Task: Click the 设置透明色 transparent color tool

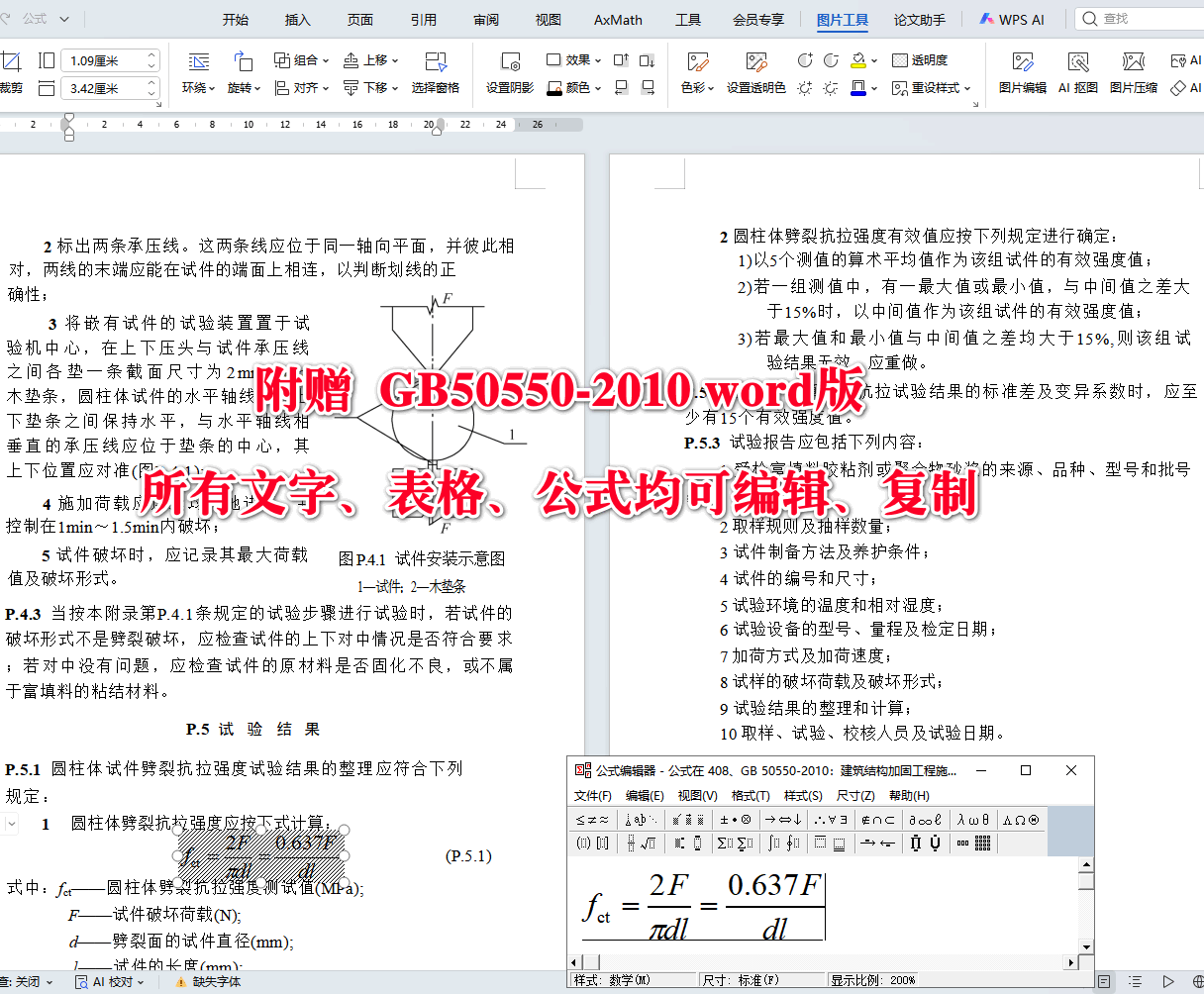Action: (756, 73)
